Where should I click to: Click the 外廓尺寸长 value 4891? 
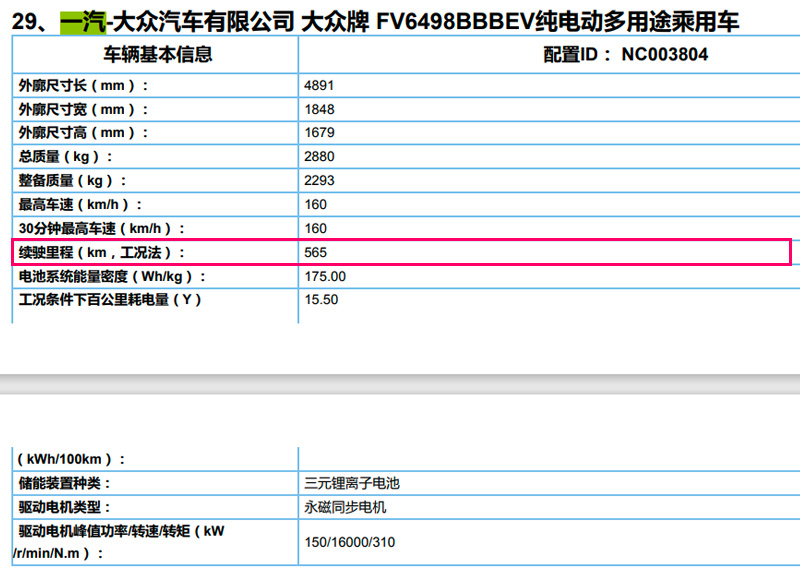click(319, 85)
